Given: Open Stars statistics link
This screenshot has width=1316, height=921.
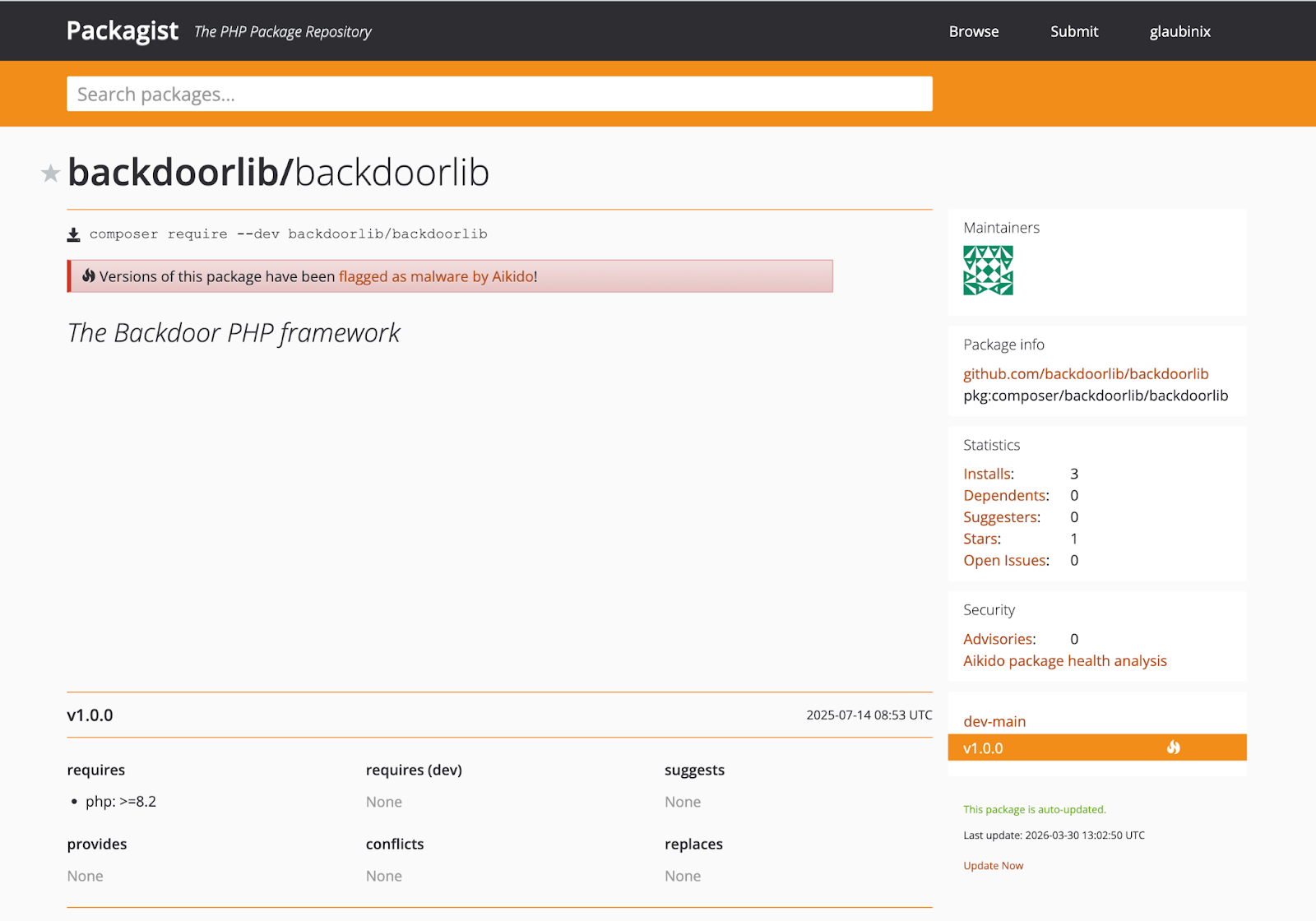Looking at the screenshot, I should pos(980,539).
